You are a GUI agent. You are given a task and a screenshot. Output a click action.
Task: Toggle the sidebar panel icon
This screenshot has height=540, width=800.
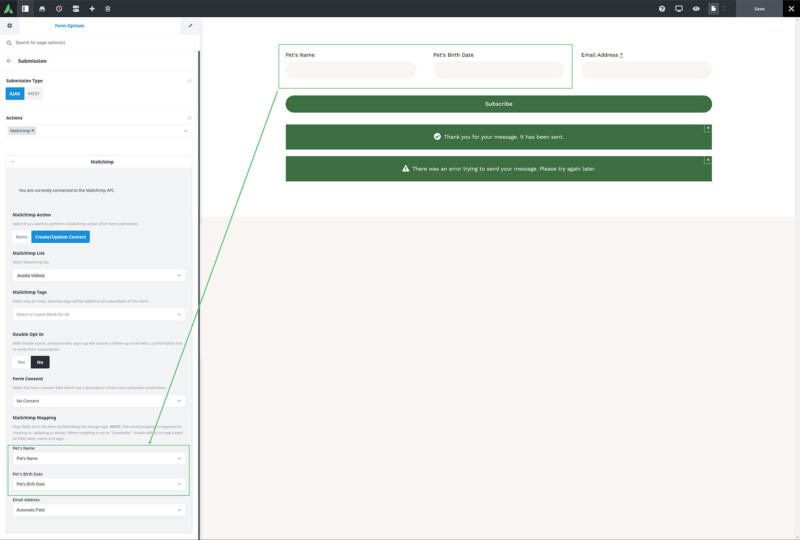pos(25,9)
